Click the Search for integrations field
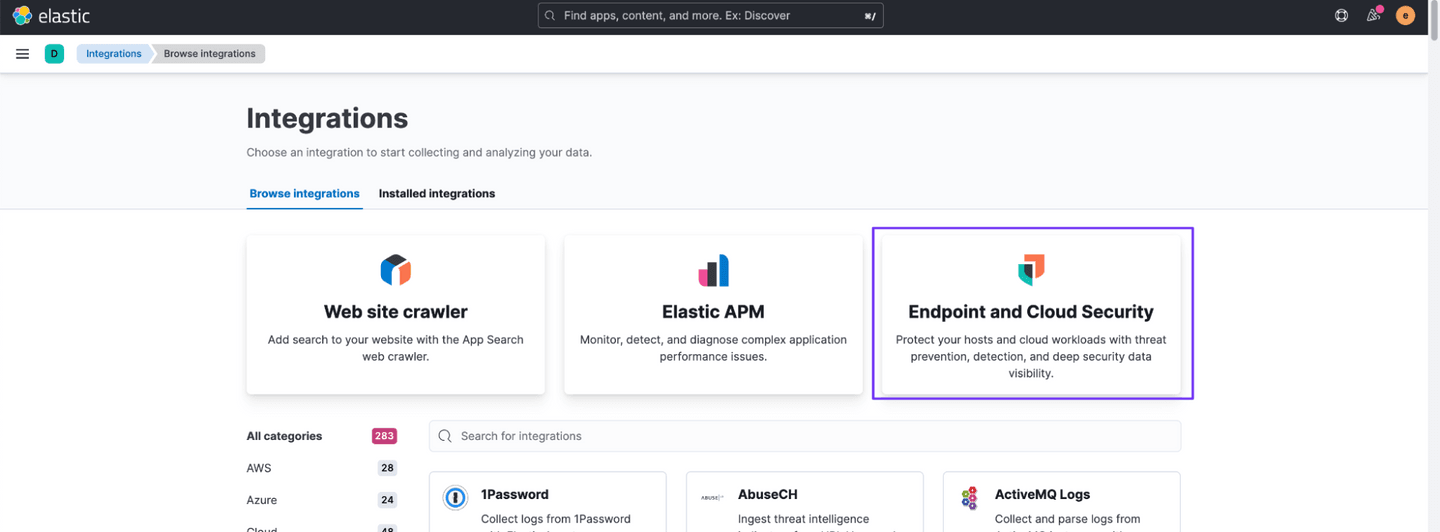Screen dimensions: 1440x532 804,436
